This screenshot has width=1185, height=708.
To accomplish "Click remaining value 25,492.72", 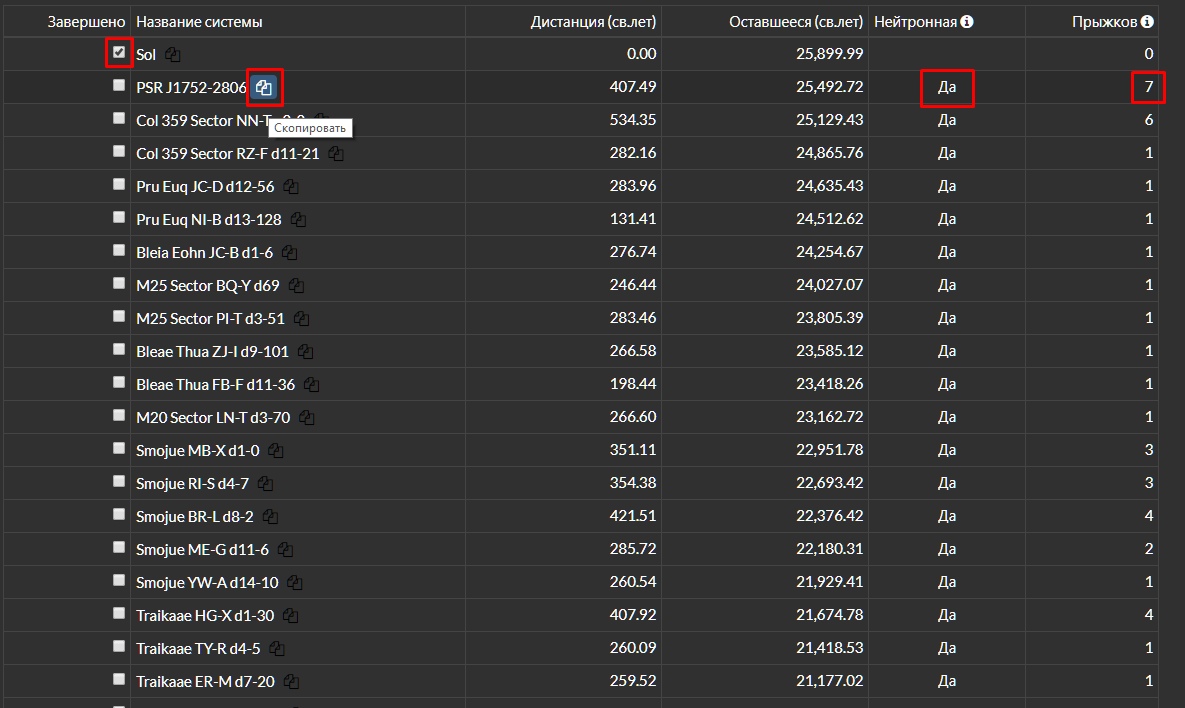I will pyautogui.click(x=829, y=87).
